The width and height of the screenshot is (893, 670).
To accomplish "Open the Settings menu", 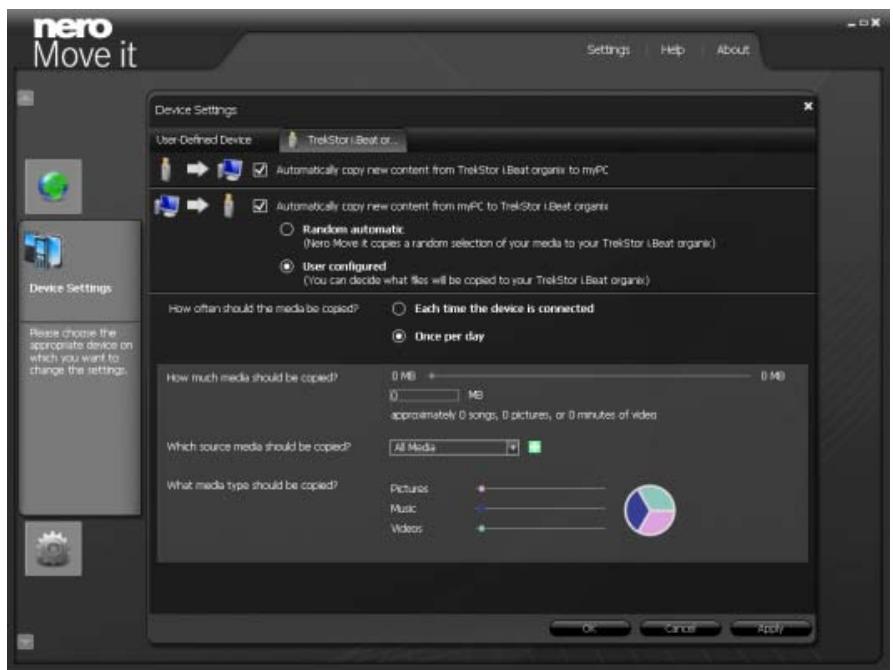I will click(608, 50).
